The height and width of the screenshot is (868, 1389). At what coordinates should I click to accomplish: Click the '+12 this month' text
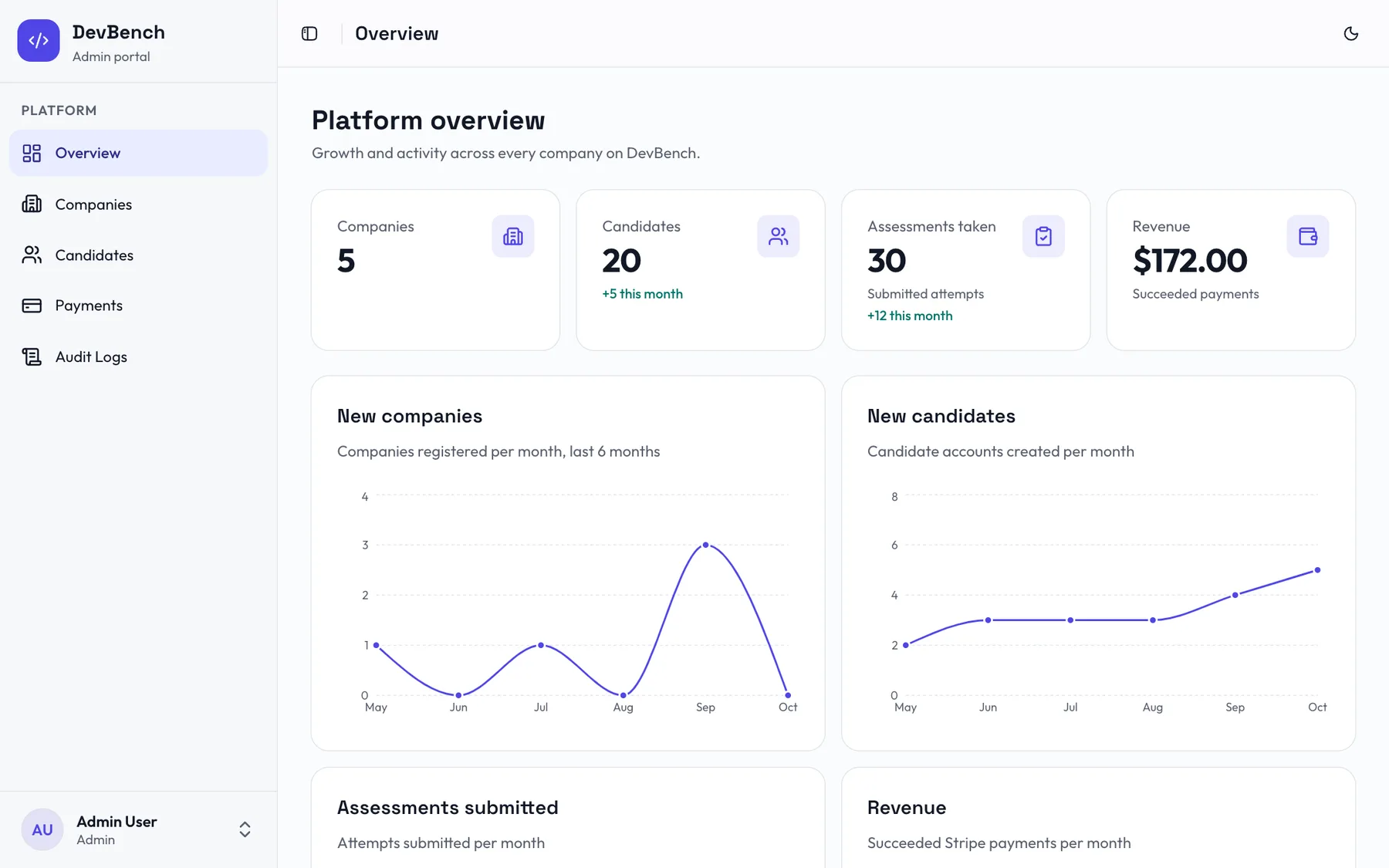(910, 316)
